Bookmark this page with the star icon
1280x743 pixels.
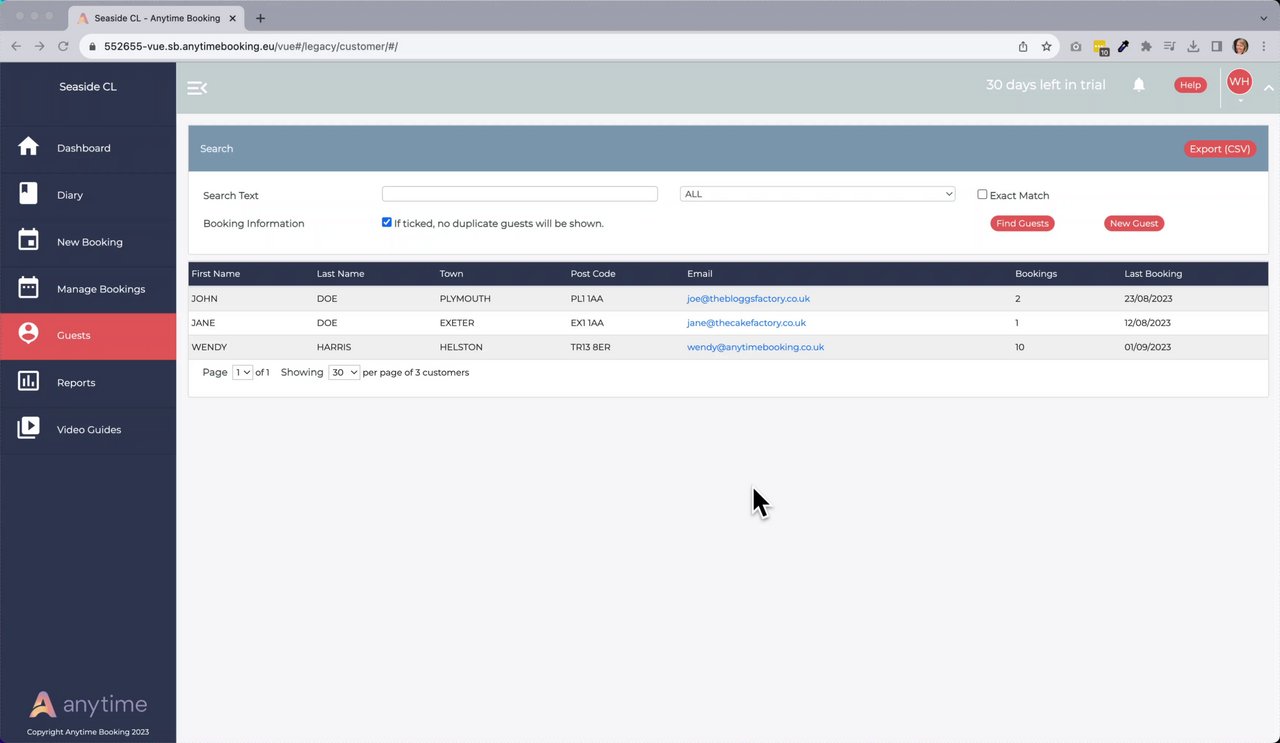[1047, 46]
